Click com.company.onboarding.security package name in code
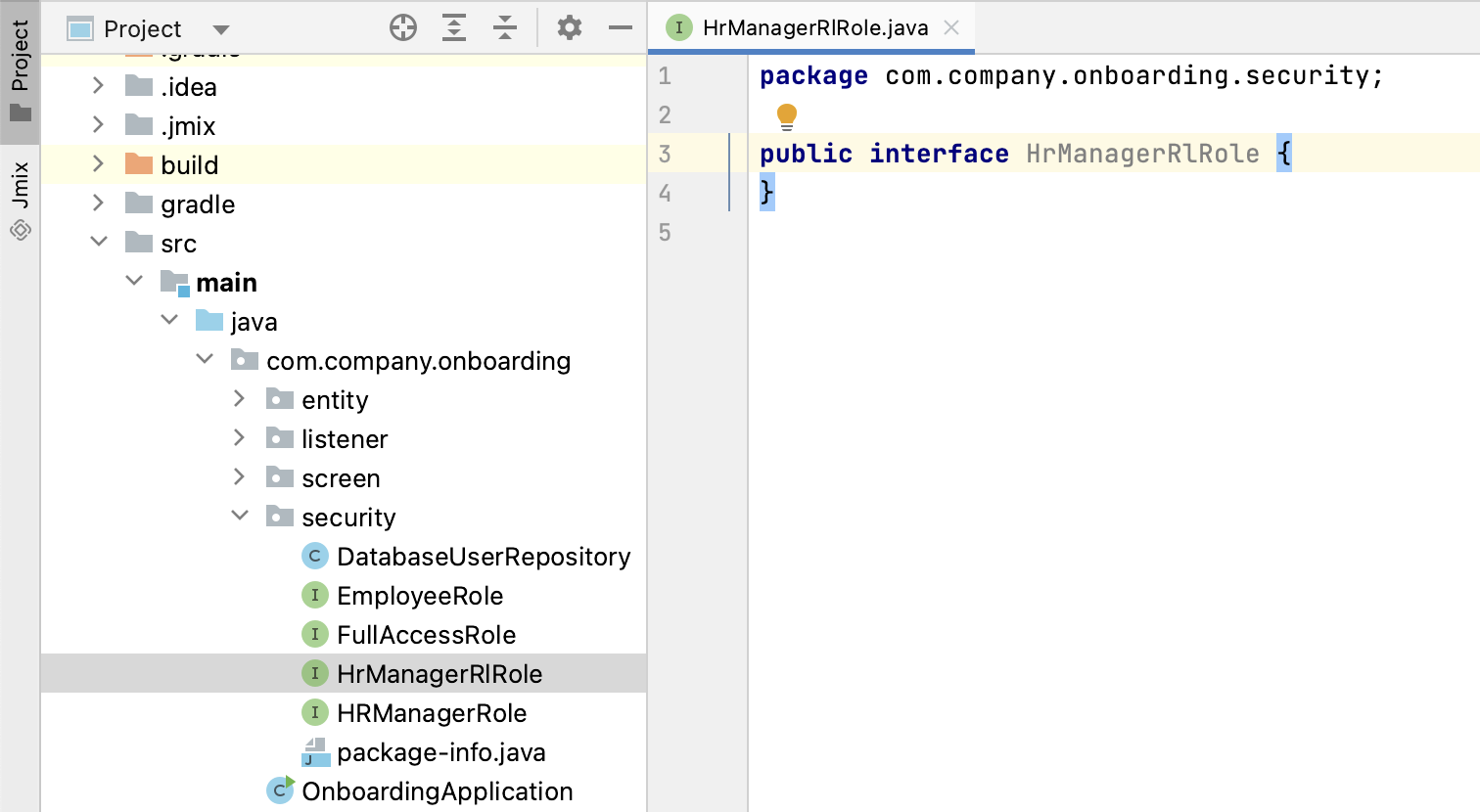The height and width of the screenshot is (812, 1480). [x=1127, y=76]
